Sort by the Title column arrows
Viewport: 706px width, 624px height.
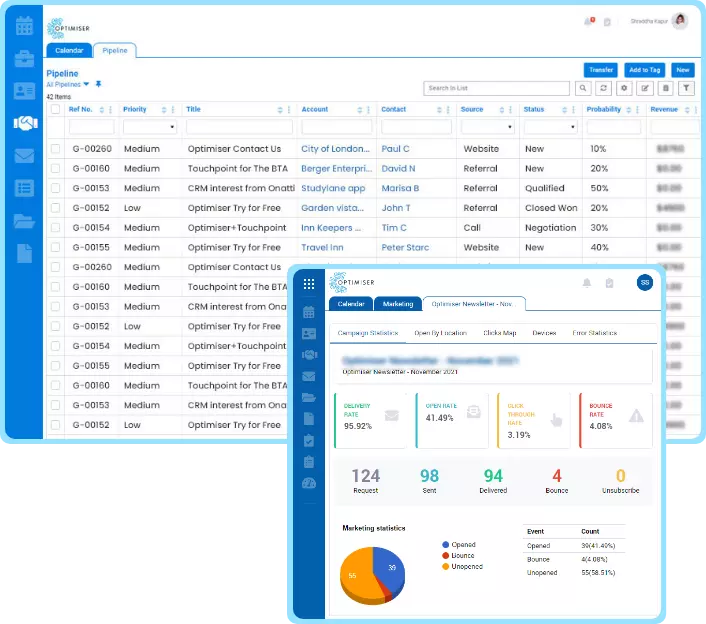(x=280, y=109)
